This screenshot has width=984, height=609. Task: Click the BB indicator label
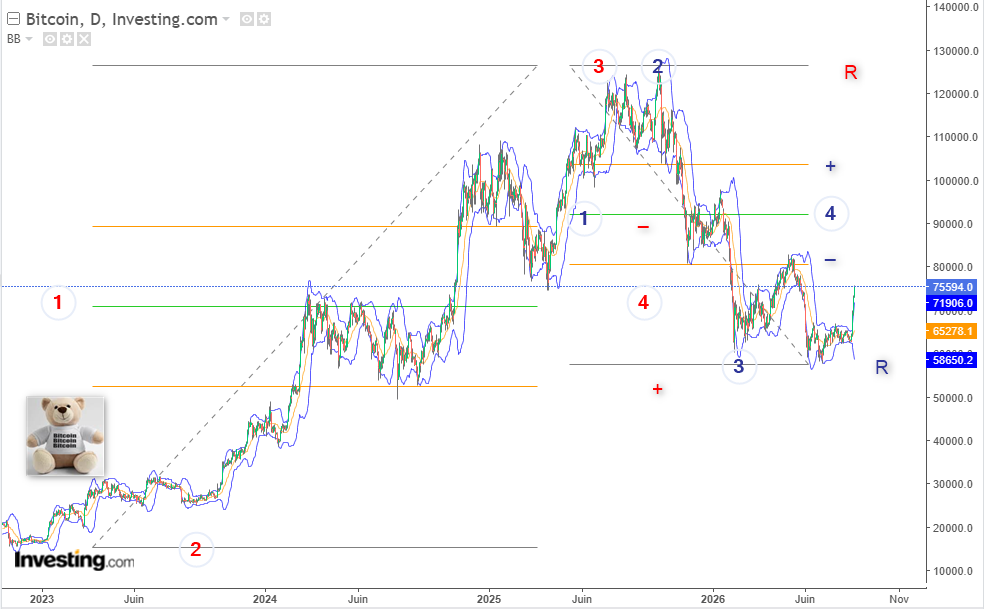14,39
